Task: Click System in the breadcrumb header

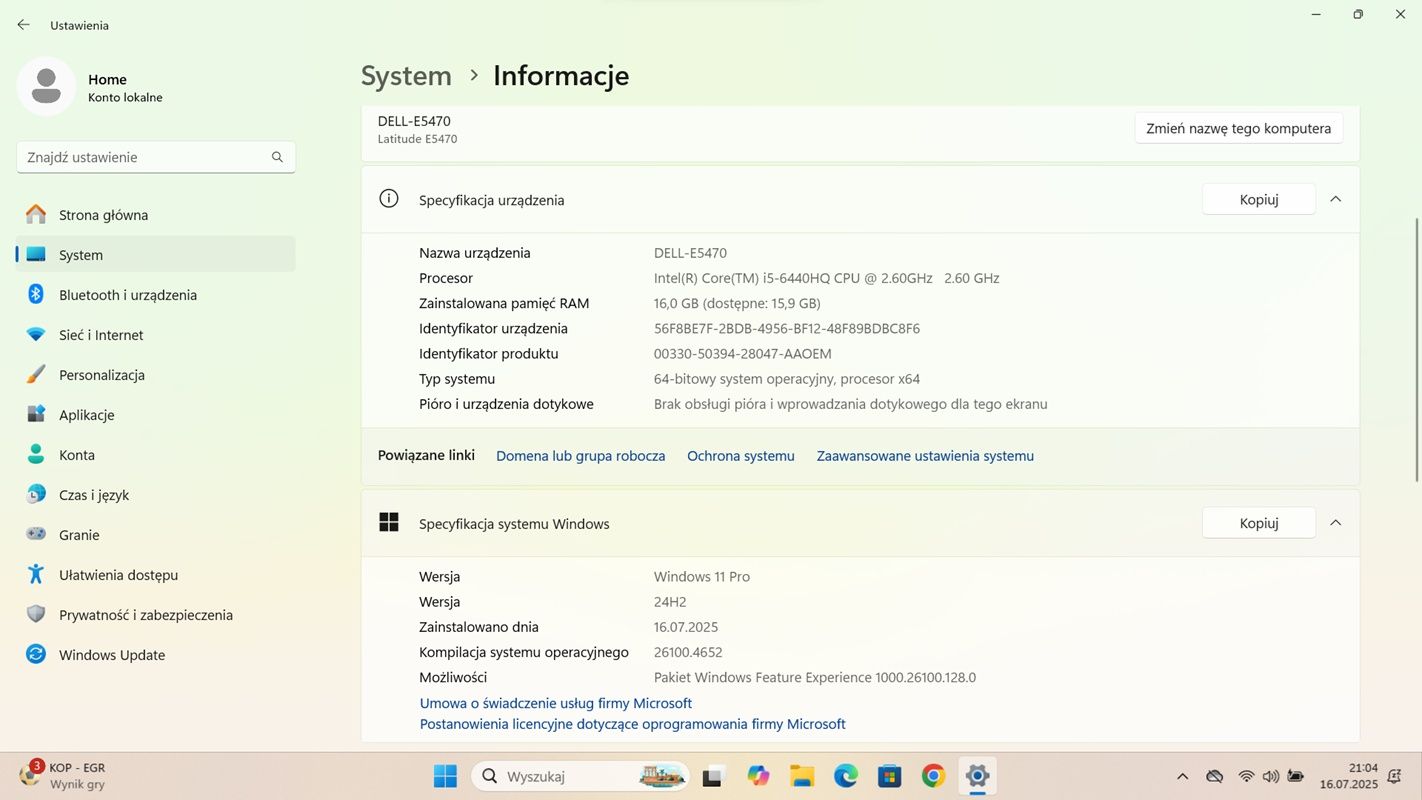Action: pos(406,76)
